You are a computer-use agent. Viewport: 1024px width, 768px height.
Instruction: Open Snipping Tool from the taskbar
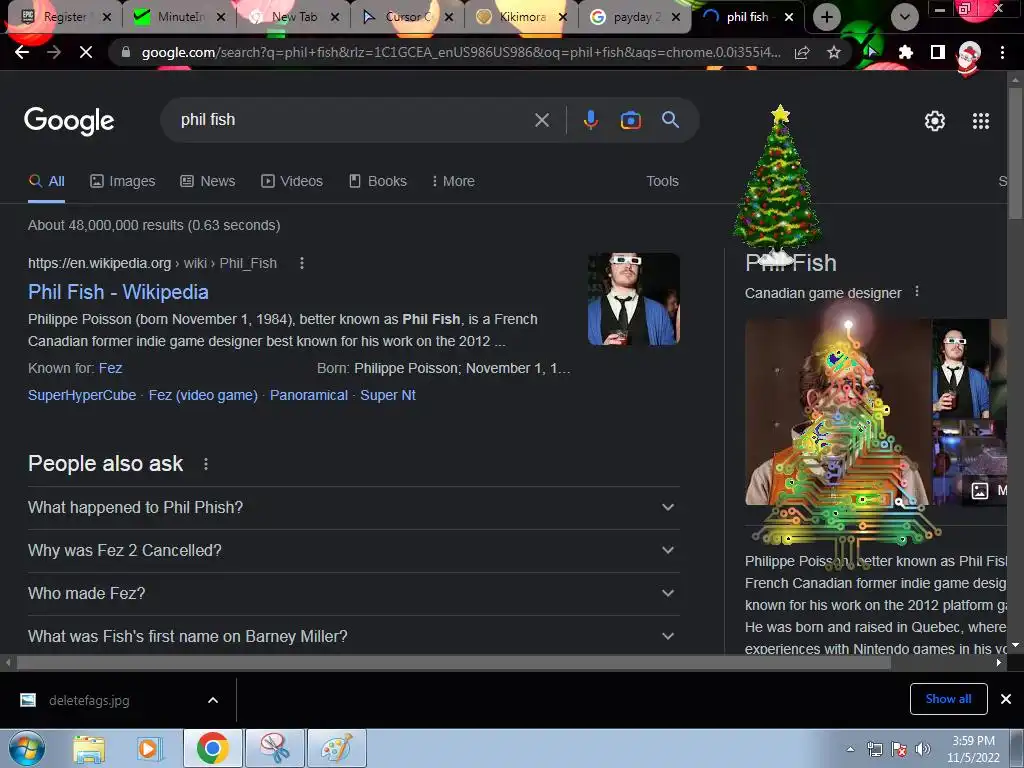point(274,748)
